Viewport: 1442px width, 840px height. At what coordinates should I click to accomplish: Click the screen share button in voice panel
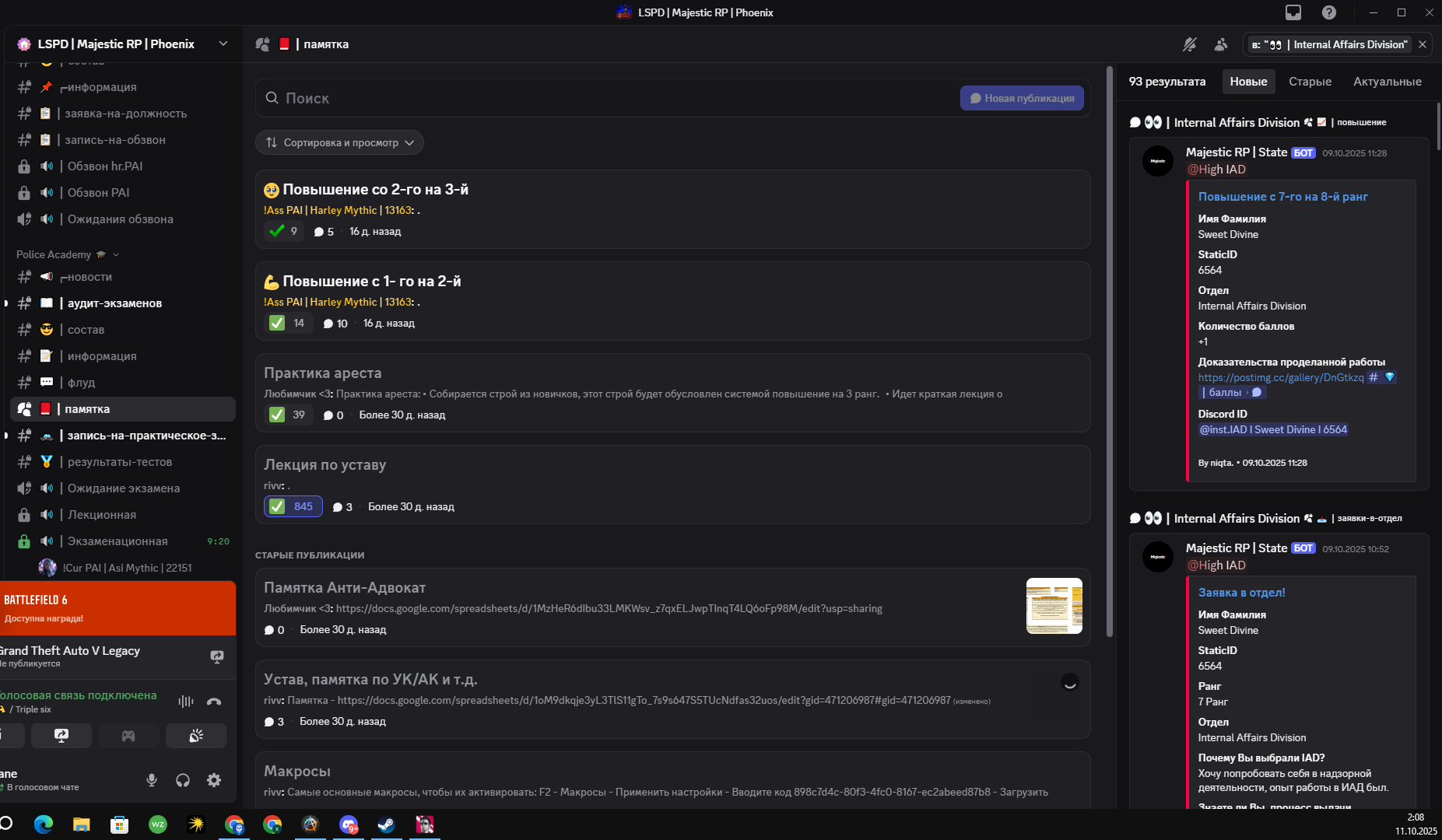61,736
